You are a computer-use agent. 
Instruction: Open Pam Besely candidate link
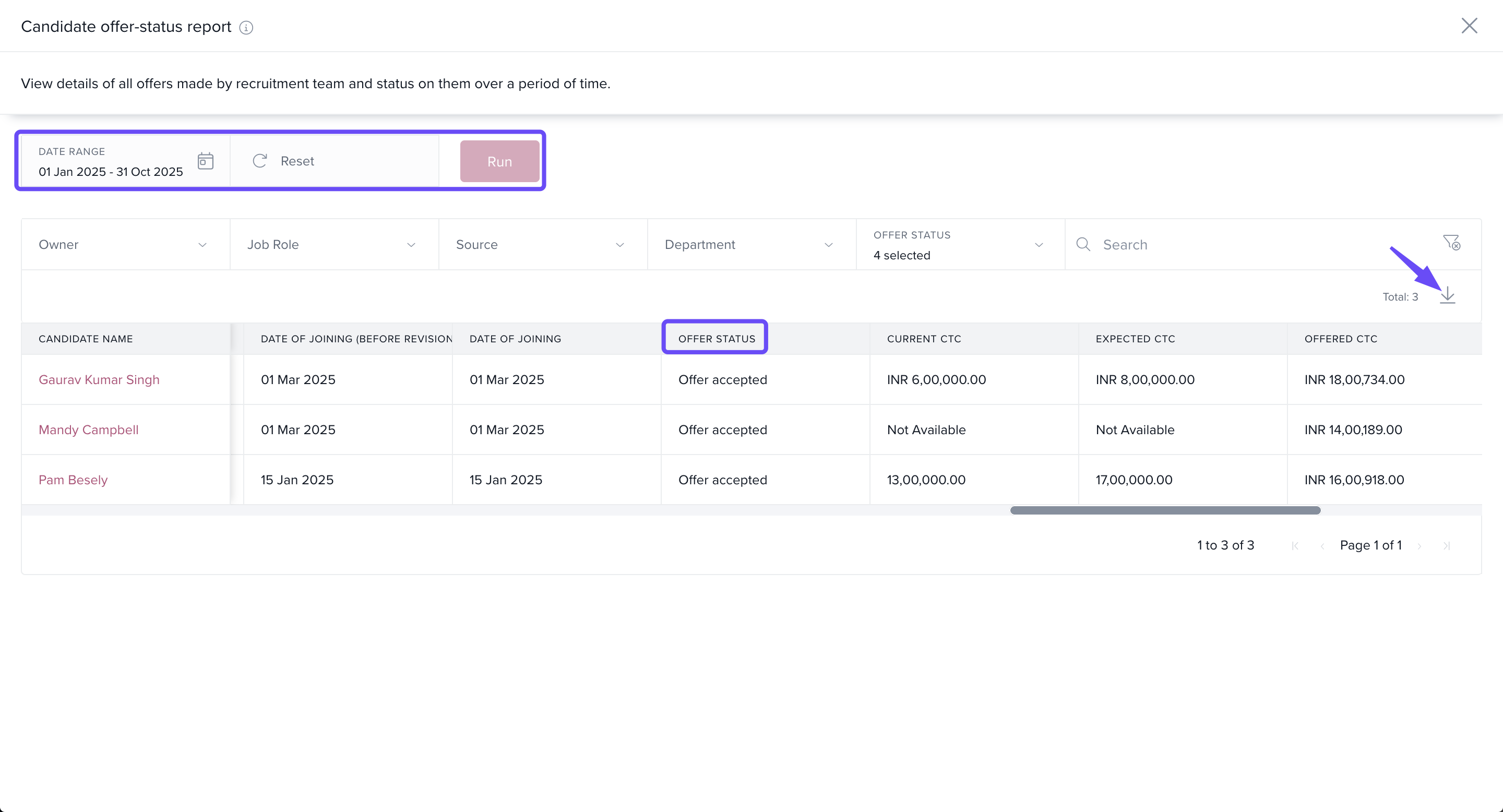[73, 480]
